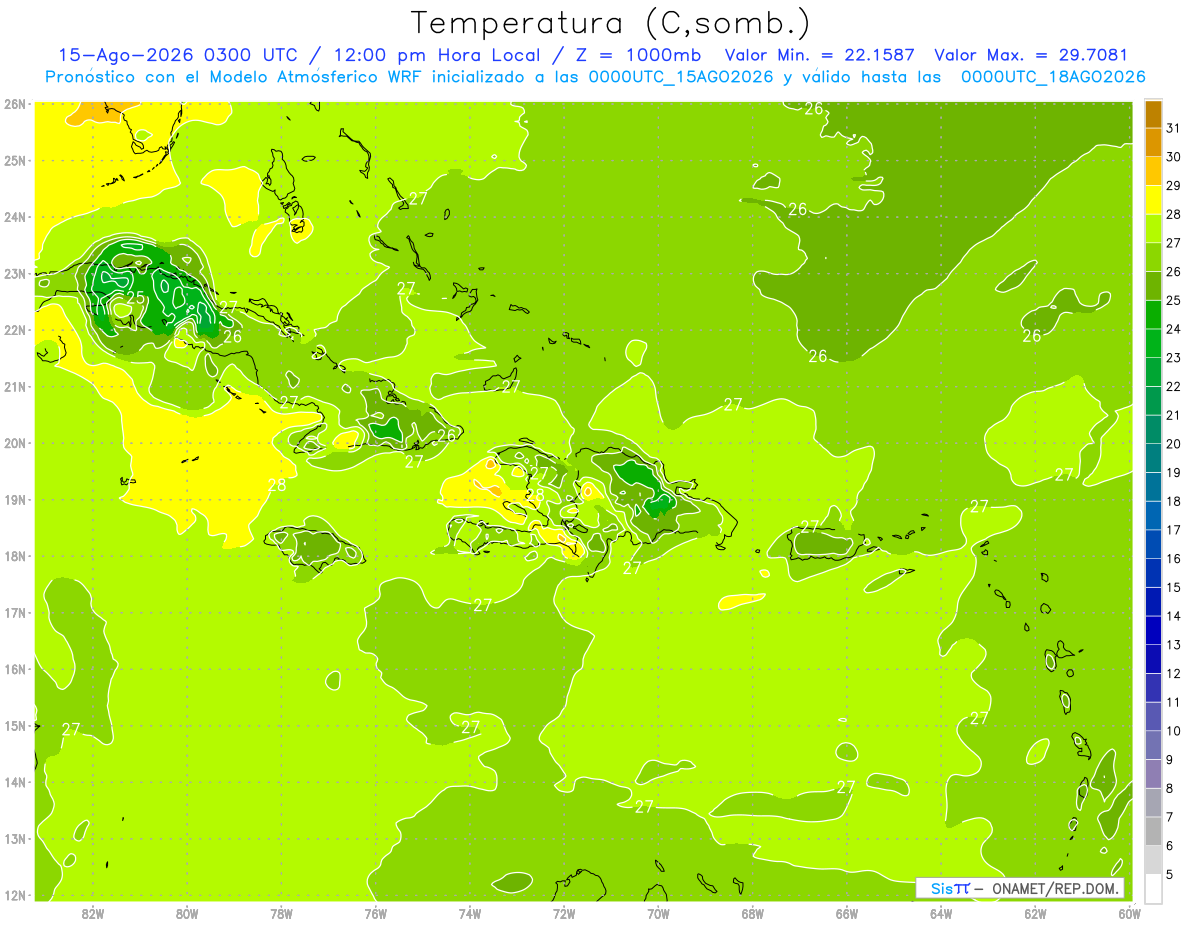Click the 14N latitude axis label
Viewport: 1200px width, 927px height.
click(x=14, y=782)
